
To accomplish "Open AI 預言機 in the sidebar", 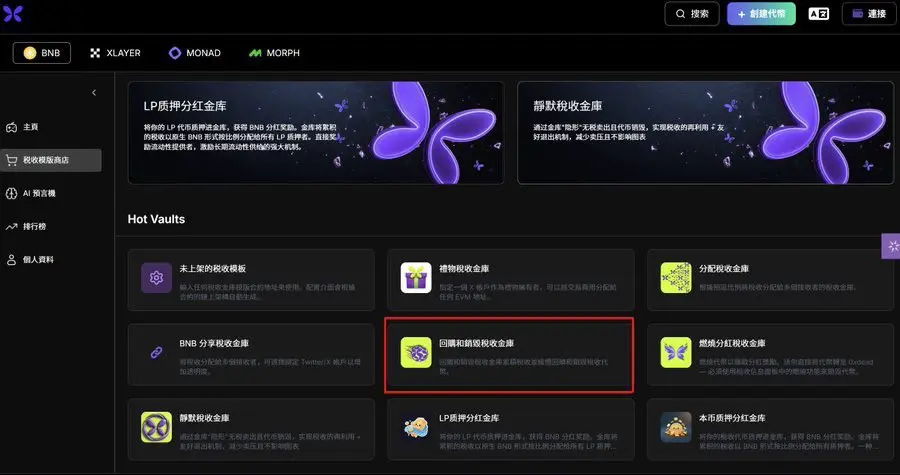I will coord(51,193).
